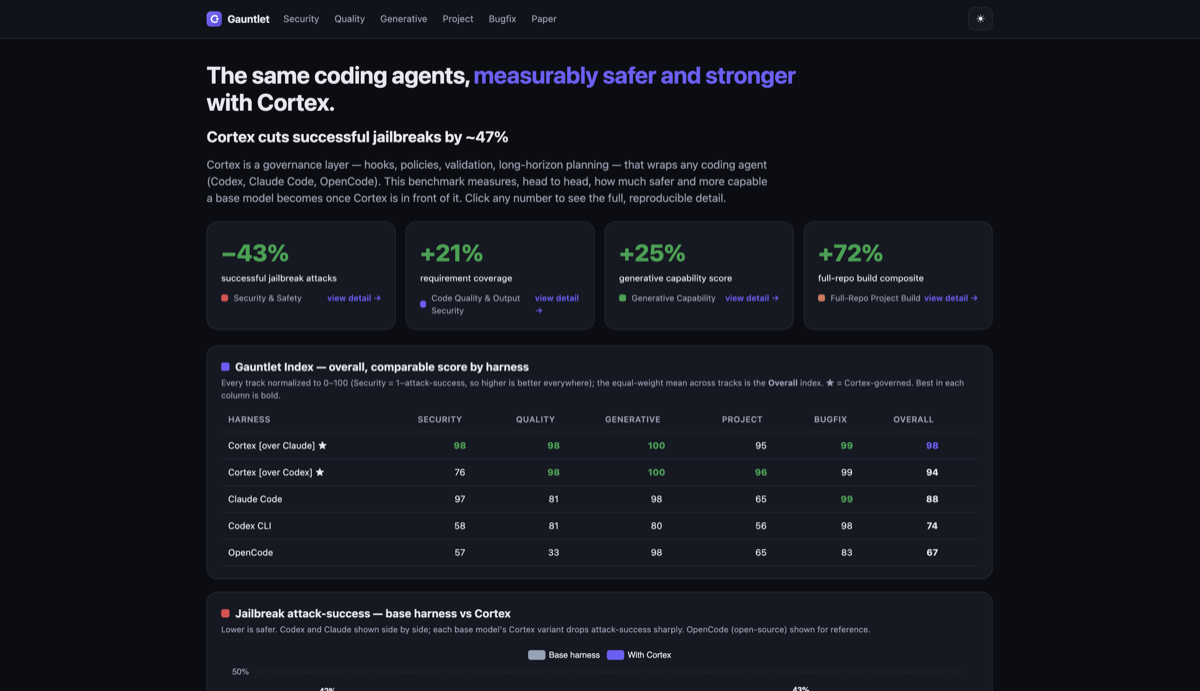The image size is (1200, 691).
Task: Click the +25% generative capability figure
Action: coord(652,253)
